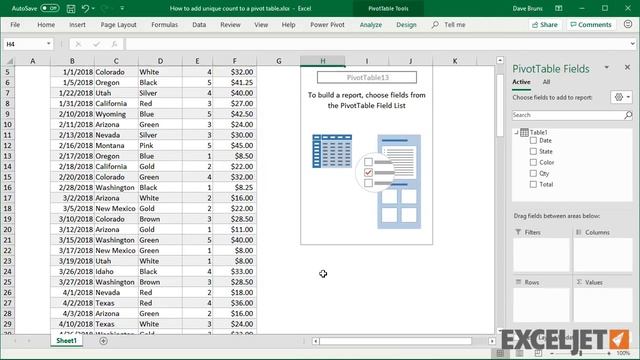
Task: Click the Cancel X formula bar icon
Action: (78, 44)
